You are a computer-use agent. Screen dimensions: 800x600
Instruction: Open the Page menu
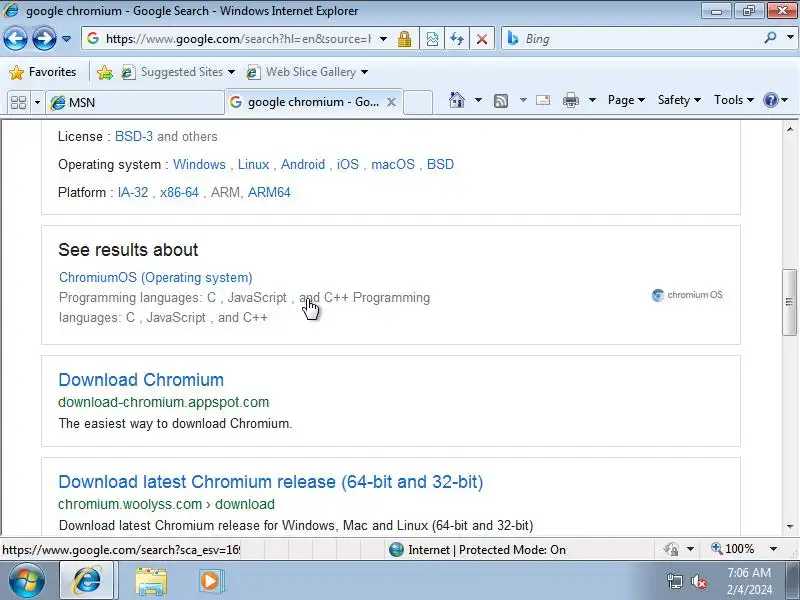626,100
